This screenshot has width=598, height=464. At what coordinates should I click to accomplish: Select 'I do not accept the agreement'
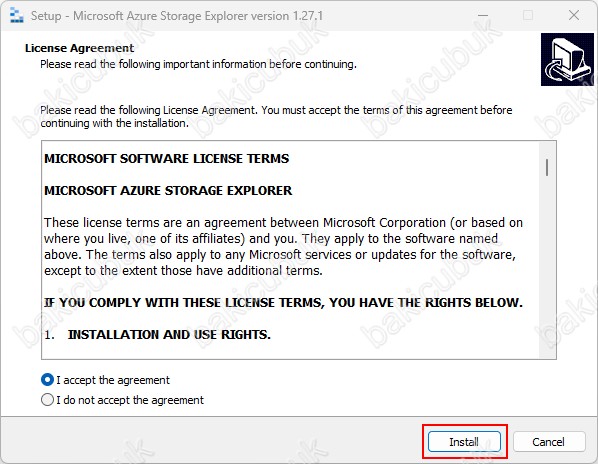pos(122,400)
